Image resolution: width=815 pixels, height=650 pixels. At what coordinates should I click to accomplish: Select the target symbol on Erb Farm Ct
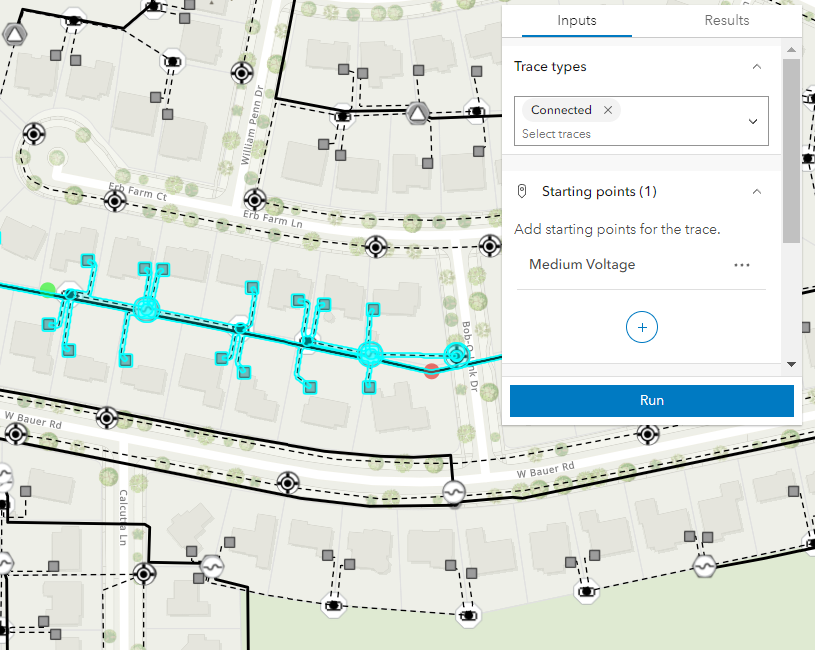[x=114, y=201]
